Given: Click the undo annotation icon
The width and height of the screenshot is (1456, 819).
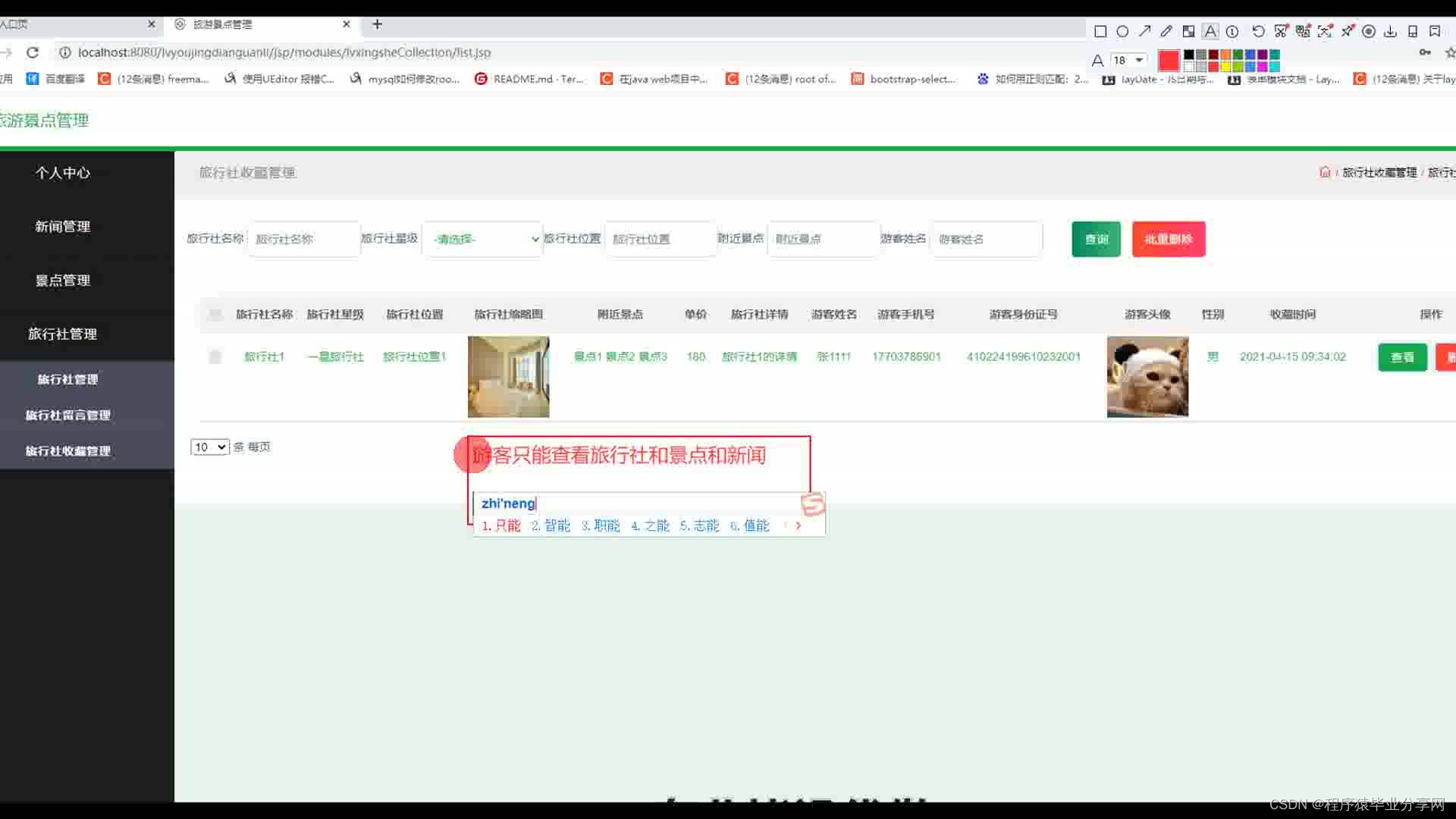Looking at the screenshot, I should (x=1258, y=31).
